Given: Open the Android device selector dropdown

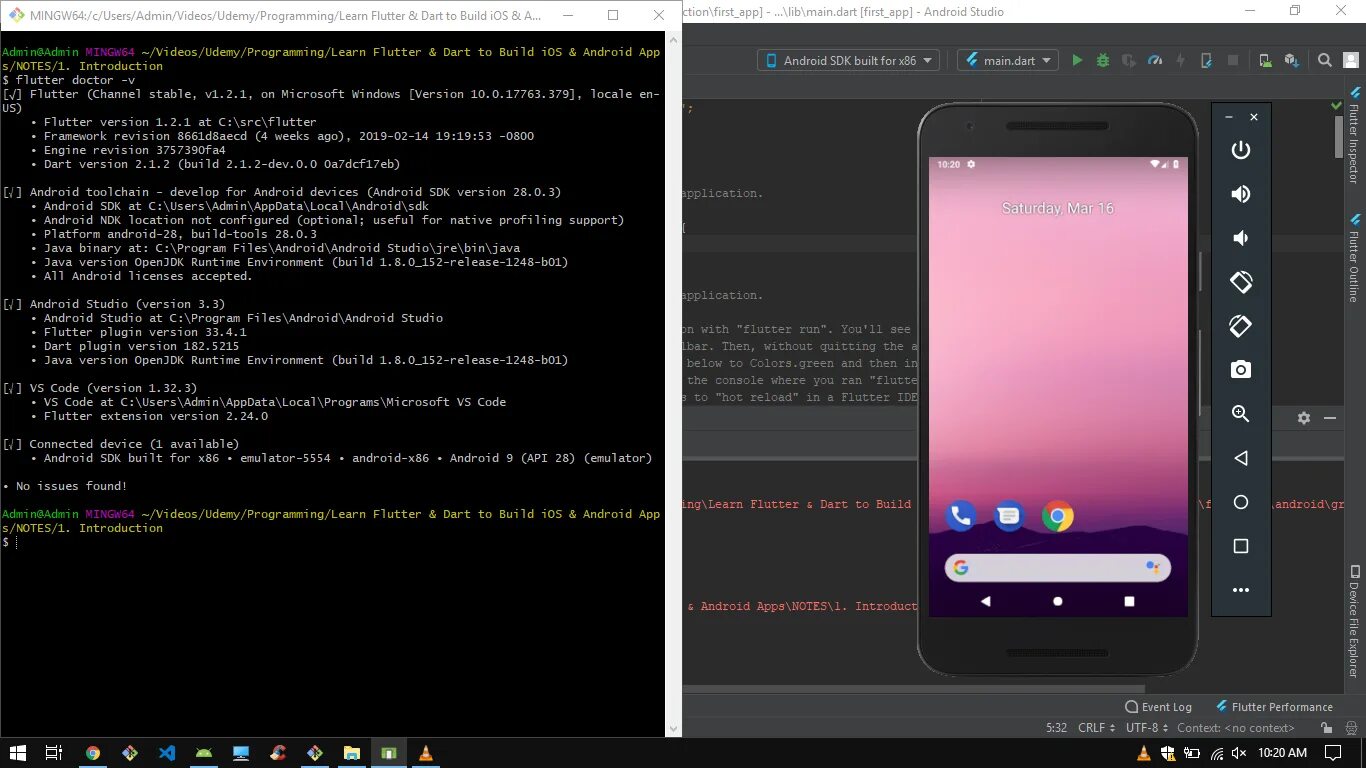Looking at the screenshot, I should pos(848,60).
